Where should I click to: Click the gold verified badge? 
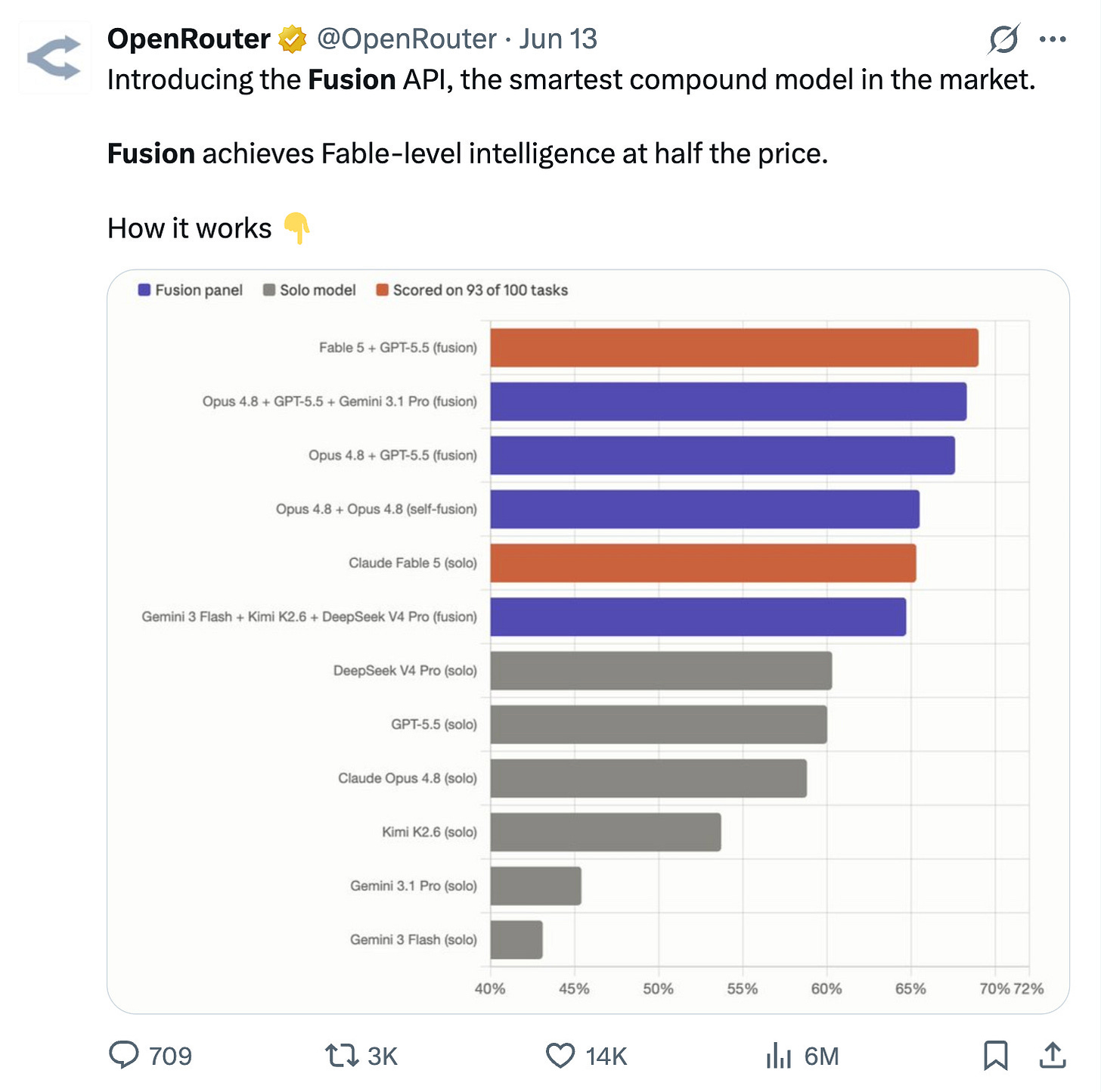292,39
